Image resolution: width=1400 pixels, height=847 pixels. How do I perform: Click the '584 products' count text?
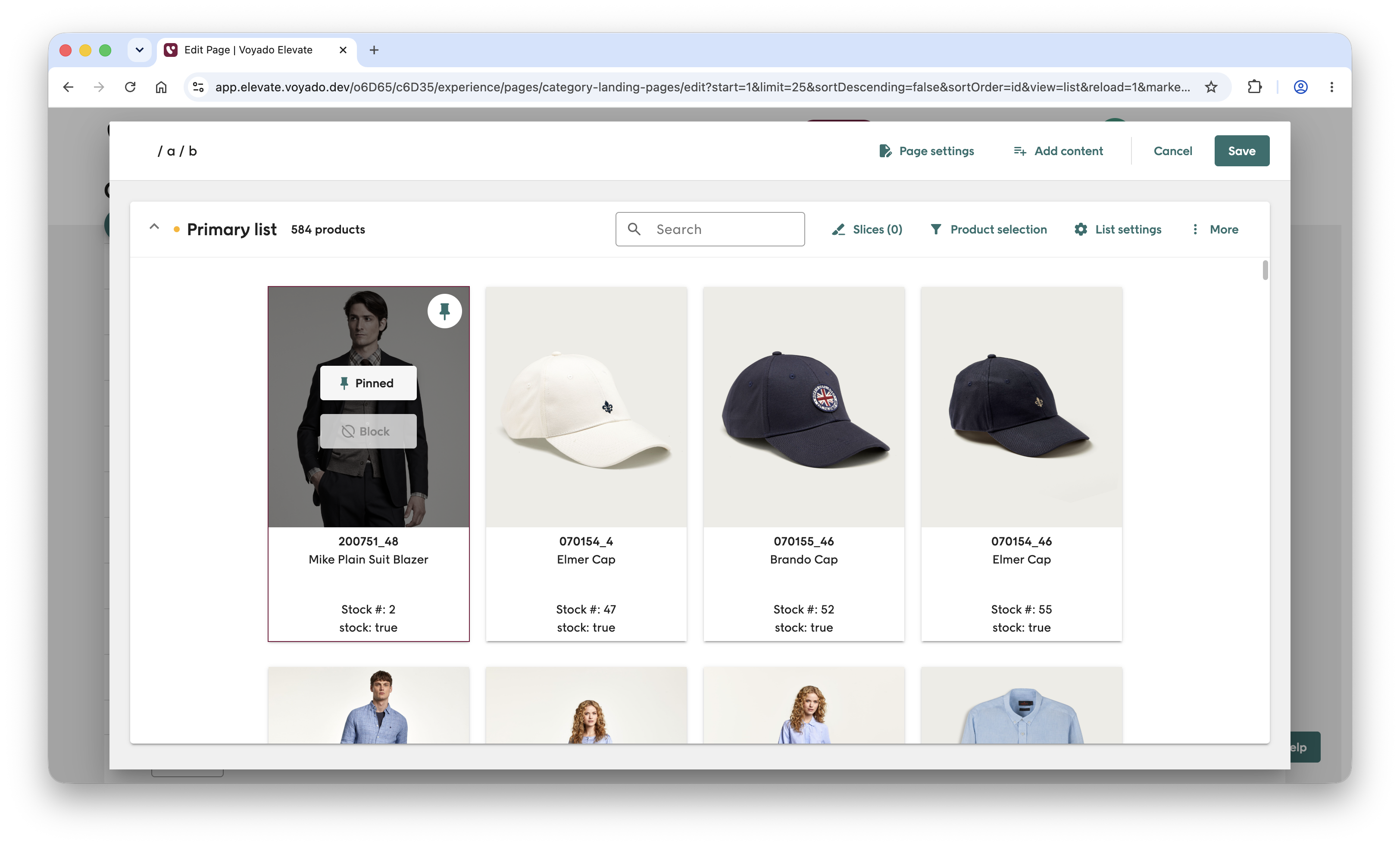tap(328, 229)
